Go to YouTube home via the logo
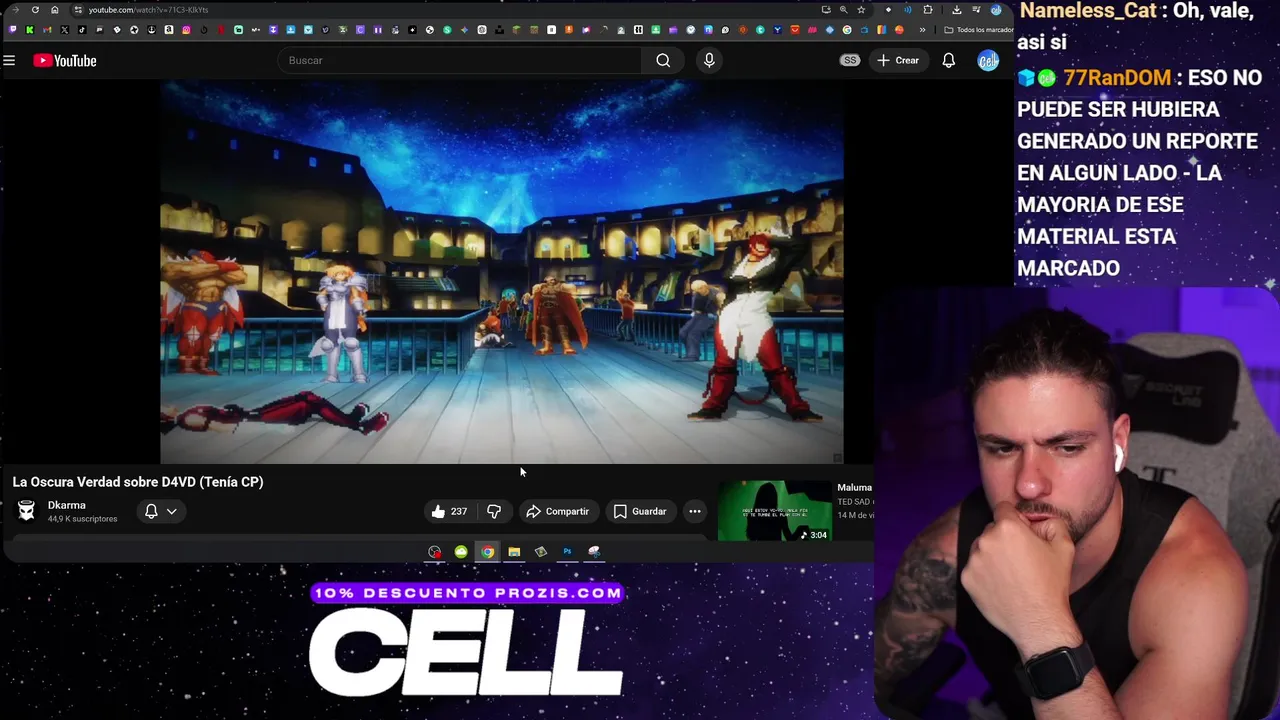The image size is (1280, 720). point(65,61)
